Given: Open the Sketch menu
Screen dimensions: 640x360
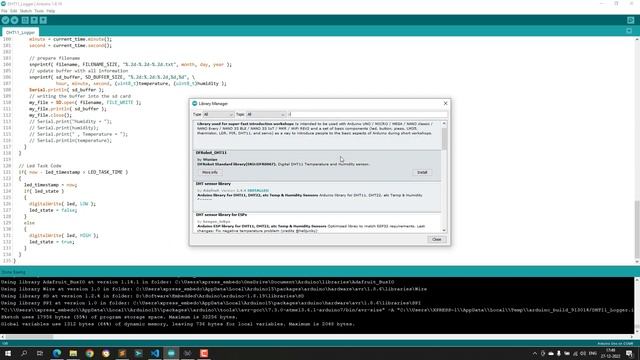Looking at the screenshot, I should point(26,11).
